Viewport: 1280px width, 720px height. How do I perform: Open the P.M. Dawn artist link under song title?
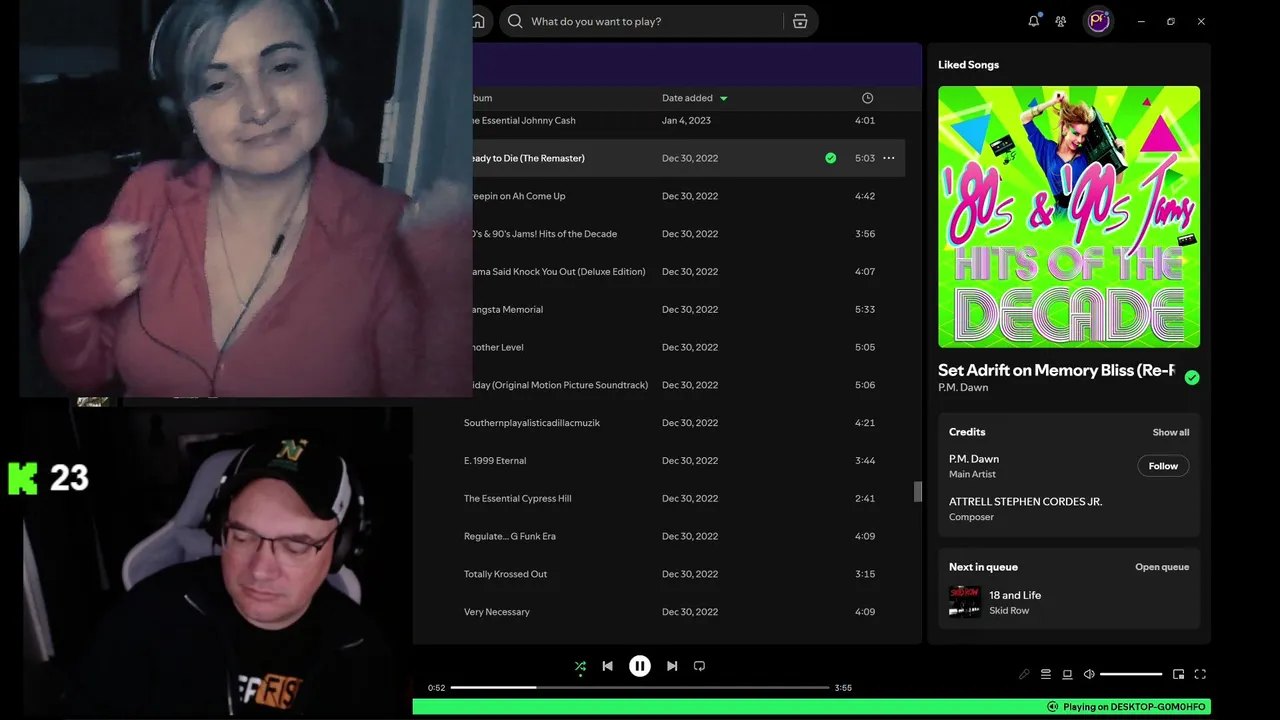tap(963, 388)
